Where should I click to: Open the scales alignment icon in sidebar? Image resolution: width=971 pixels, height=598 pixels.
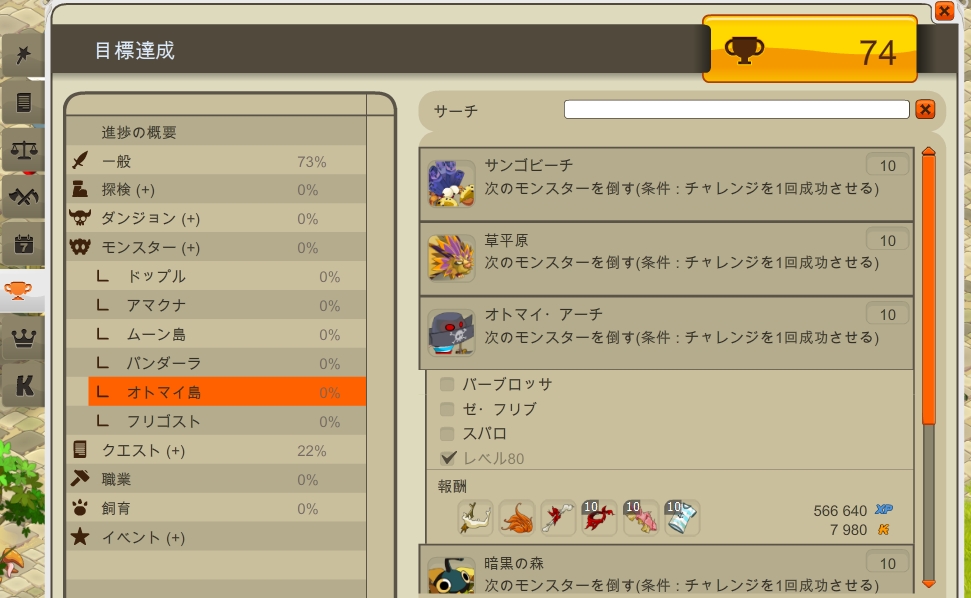(24, 150)
